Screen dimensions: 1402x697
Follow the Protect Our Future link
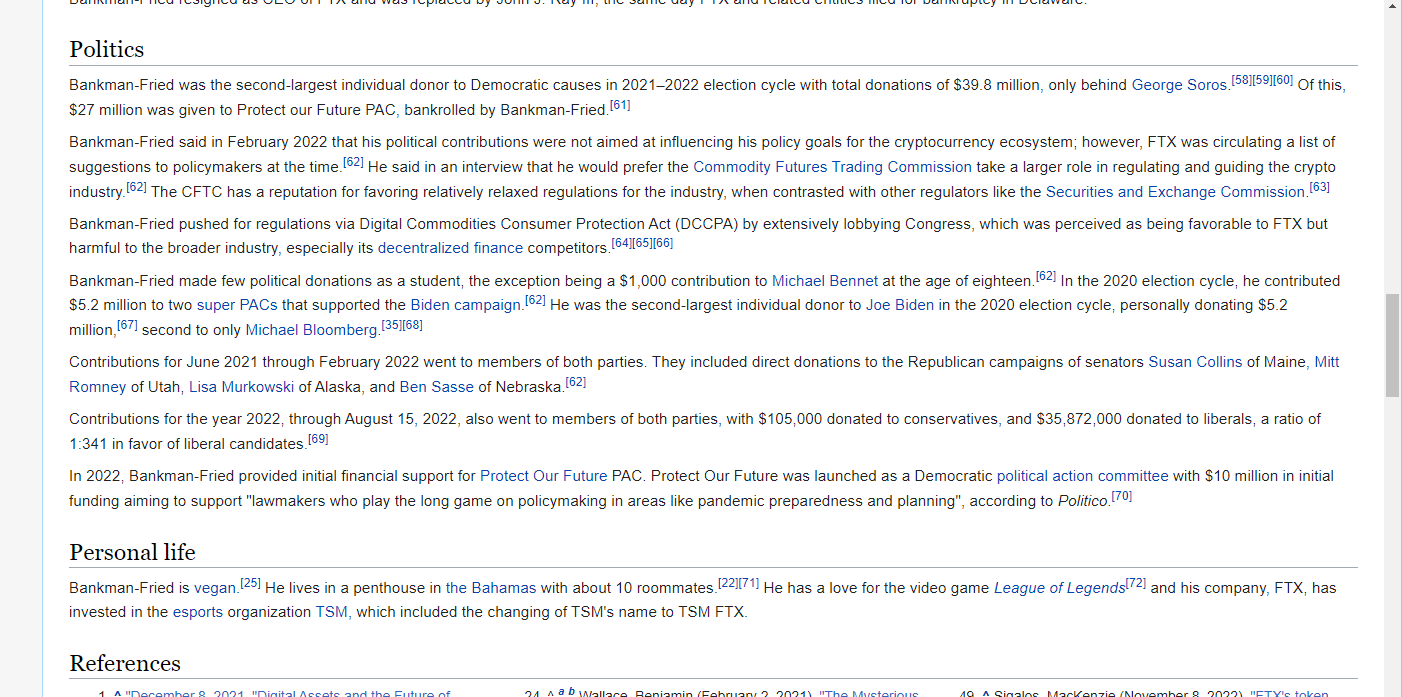coord(544,476)
